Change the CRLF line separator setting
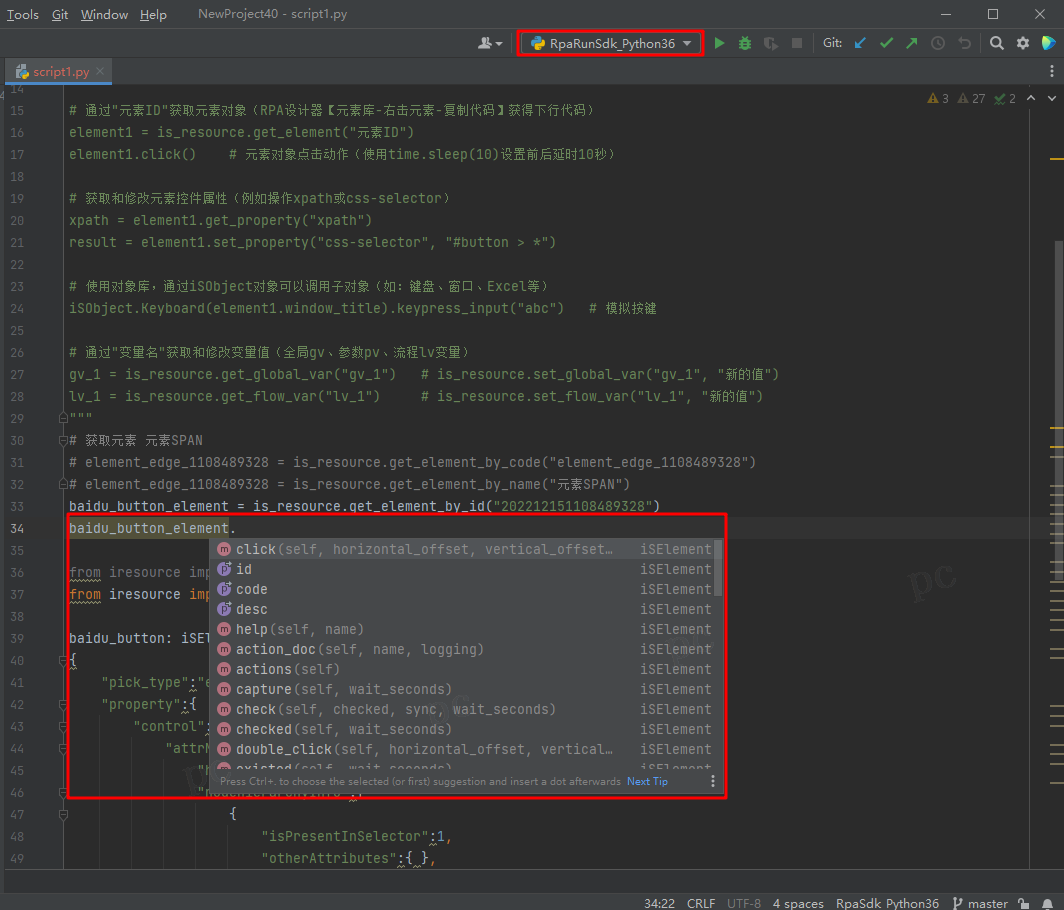Image resolution: width=1064 pixels, height=910 pixels. coord(700,903)
